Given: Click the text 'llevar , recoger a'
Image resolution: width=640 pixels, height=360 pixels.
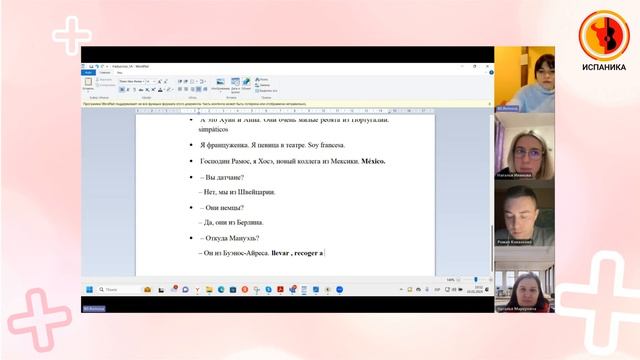Looking at the screenshot, I should pos(297,253).
